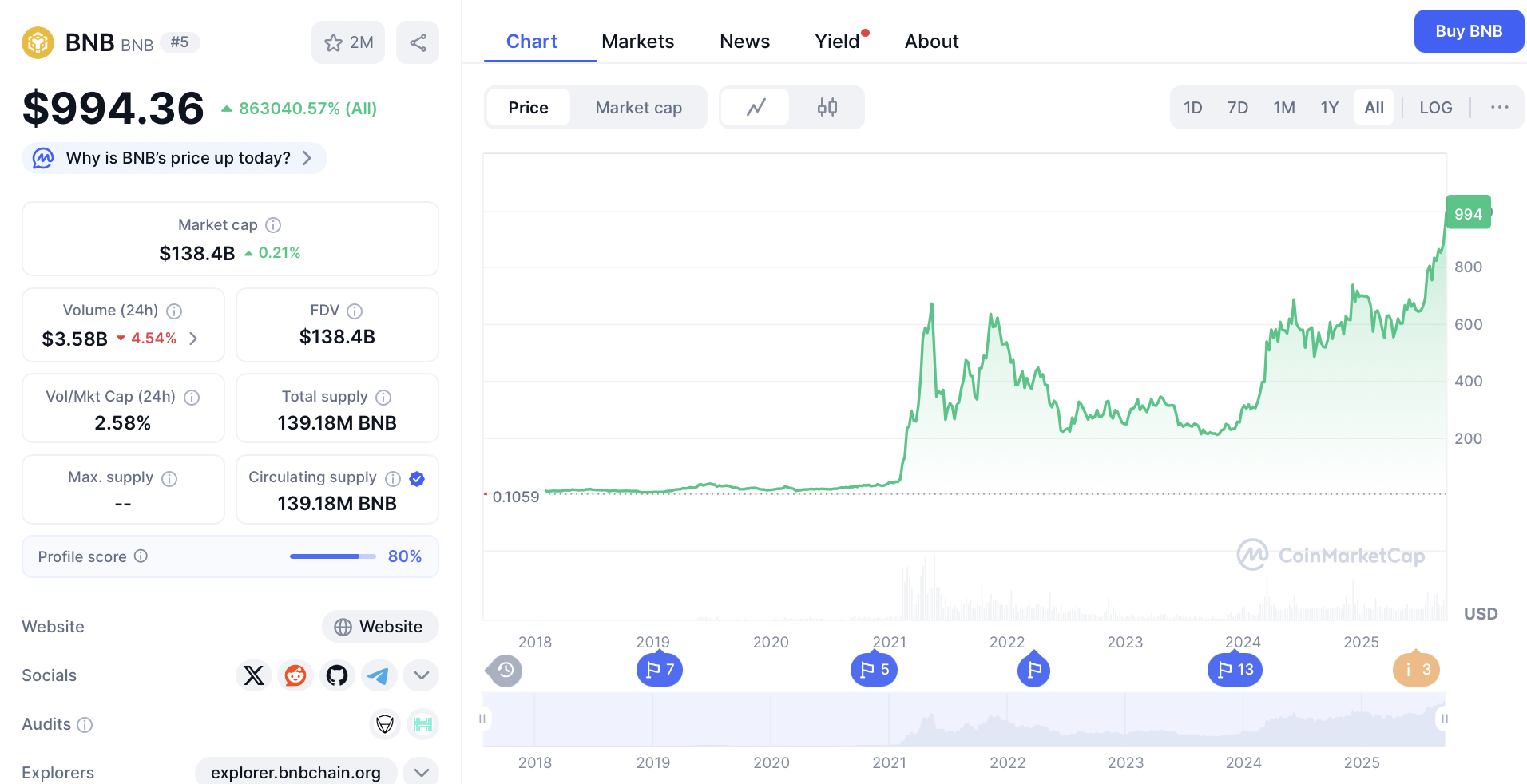
Task: Toggle the LOG scale on chart
Action: [1435, 108]
